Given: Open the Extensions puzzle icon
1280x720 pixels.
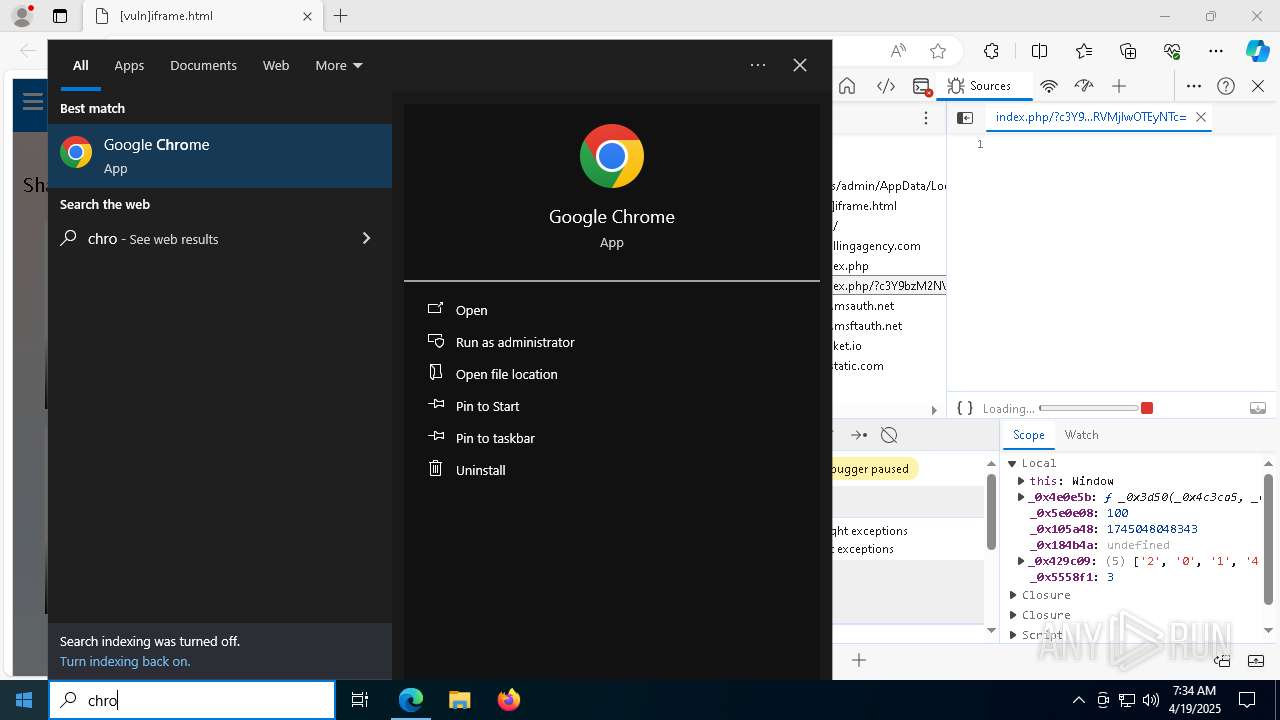Looking at the screenshot, I should click(x=991, y=51).
